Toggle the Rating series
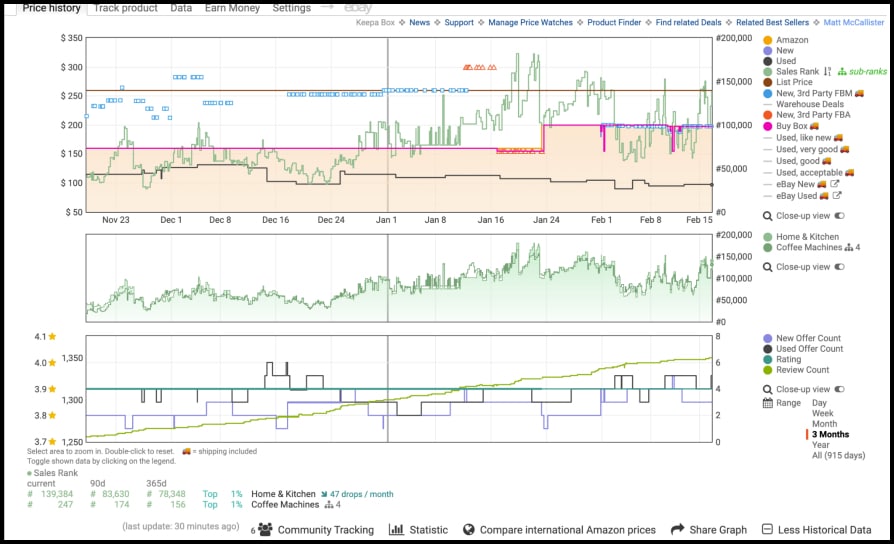 point(782,359)
